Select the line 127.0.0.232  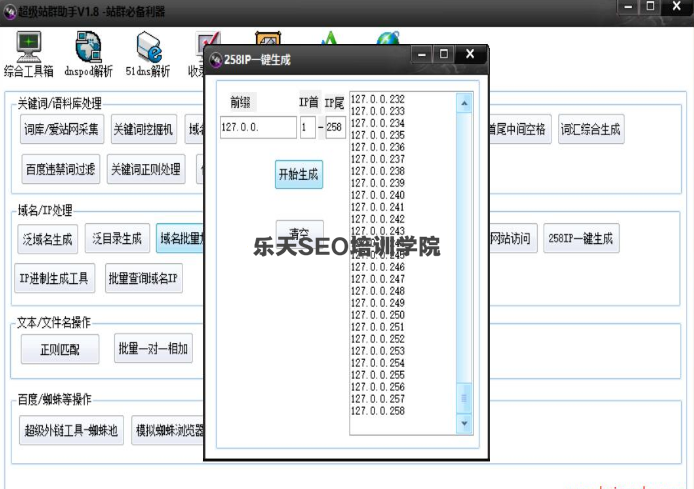click(x=378, y=99)
